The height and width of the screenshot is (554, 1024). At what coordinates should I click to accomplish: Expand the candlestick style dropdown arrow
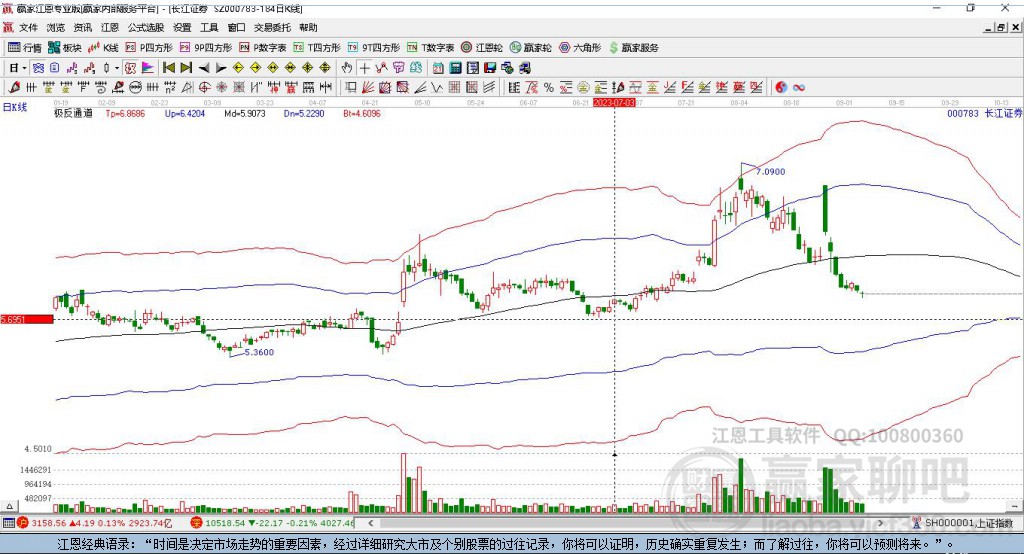point(117,68)
